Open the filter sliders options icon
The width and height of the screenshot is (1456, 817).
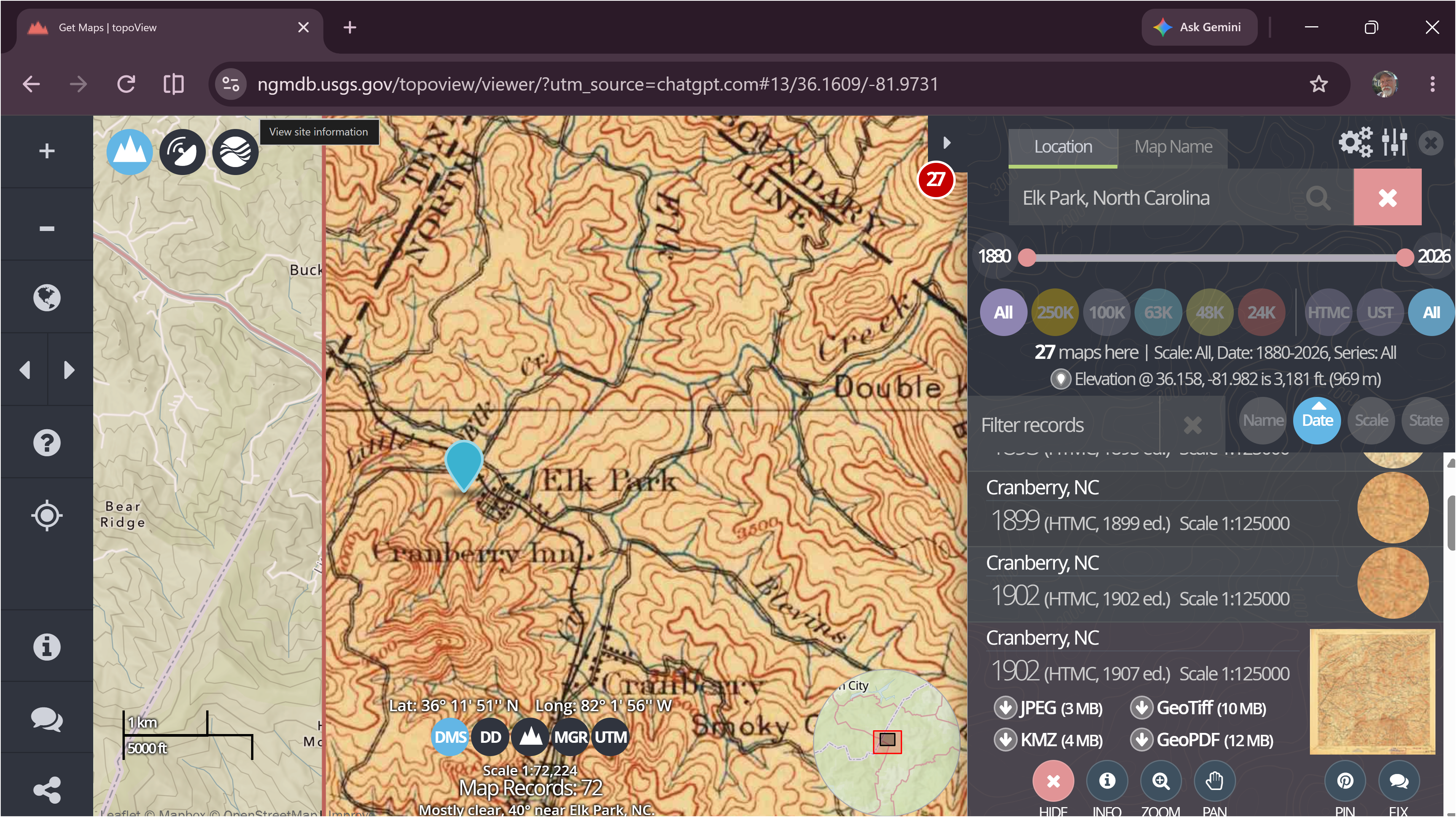point(1394,142)
